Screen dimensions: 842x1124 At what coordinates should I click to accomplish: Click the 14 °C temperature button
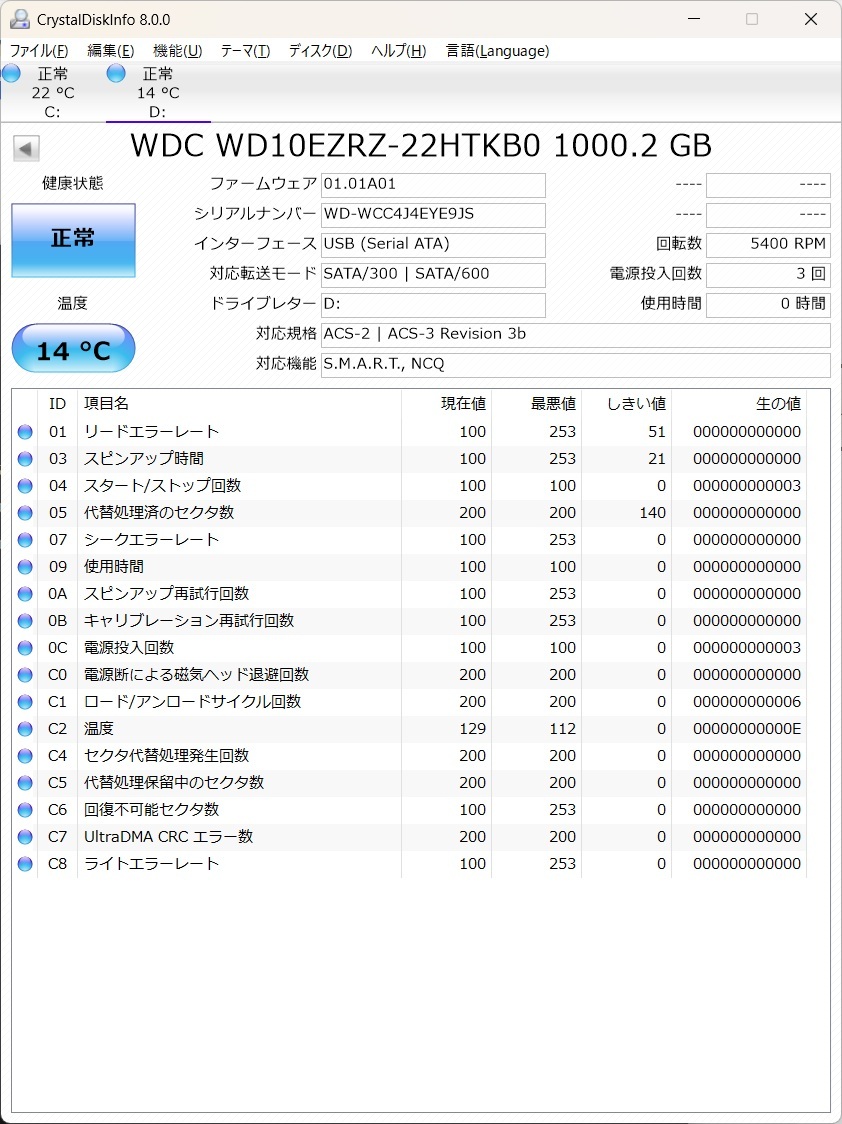click(x=73, y=348)
